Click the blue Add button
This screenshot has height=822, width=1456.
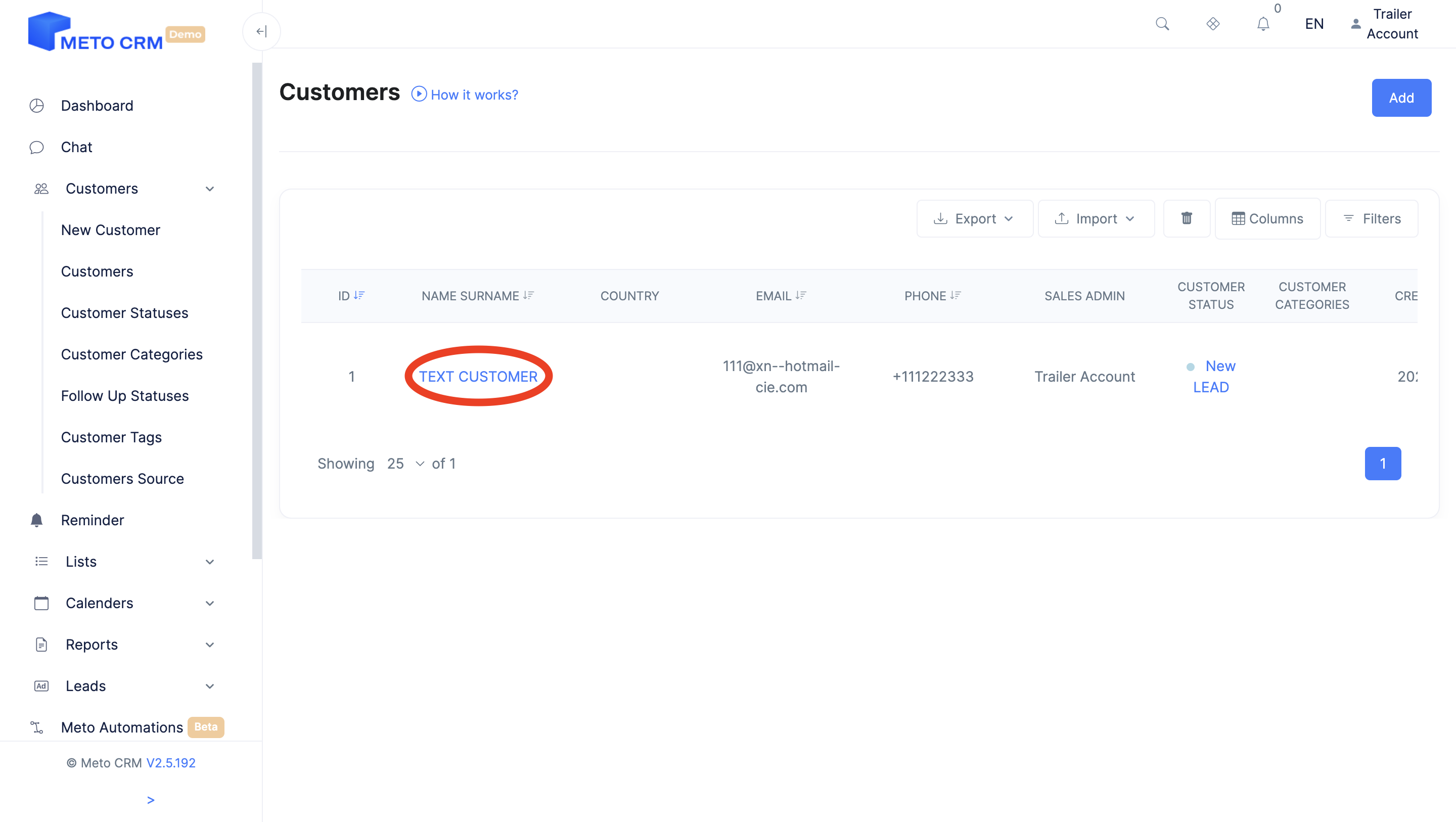[1401, 98]
